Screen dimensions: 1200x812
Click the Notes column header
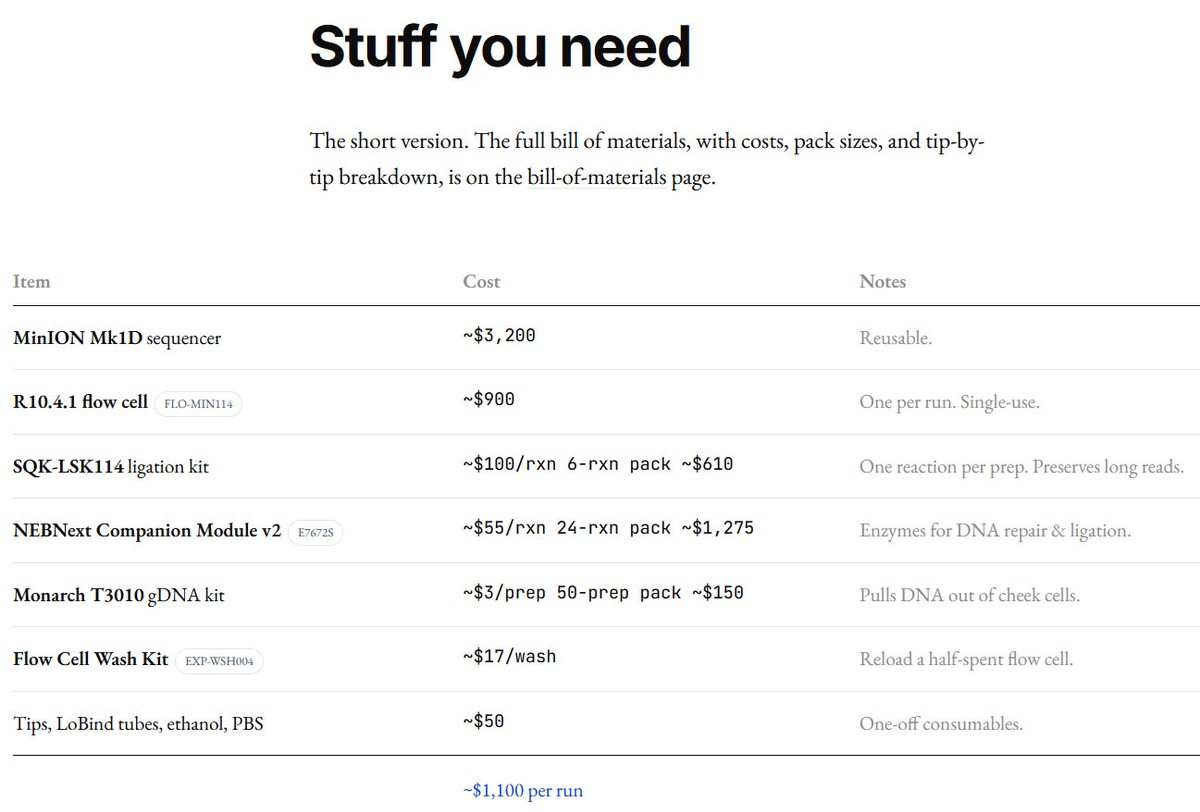tap(882, 282)
